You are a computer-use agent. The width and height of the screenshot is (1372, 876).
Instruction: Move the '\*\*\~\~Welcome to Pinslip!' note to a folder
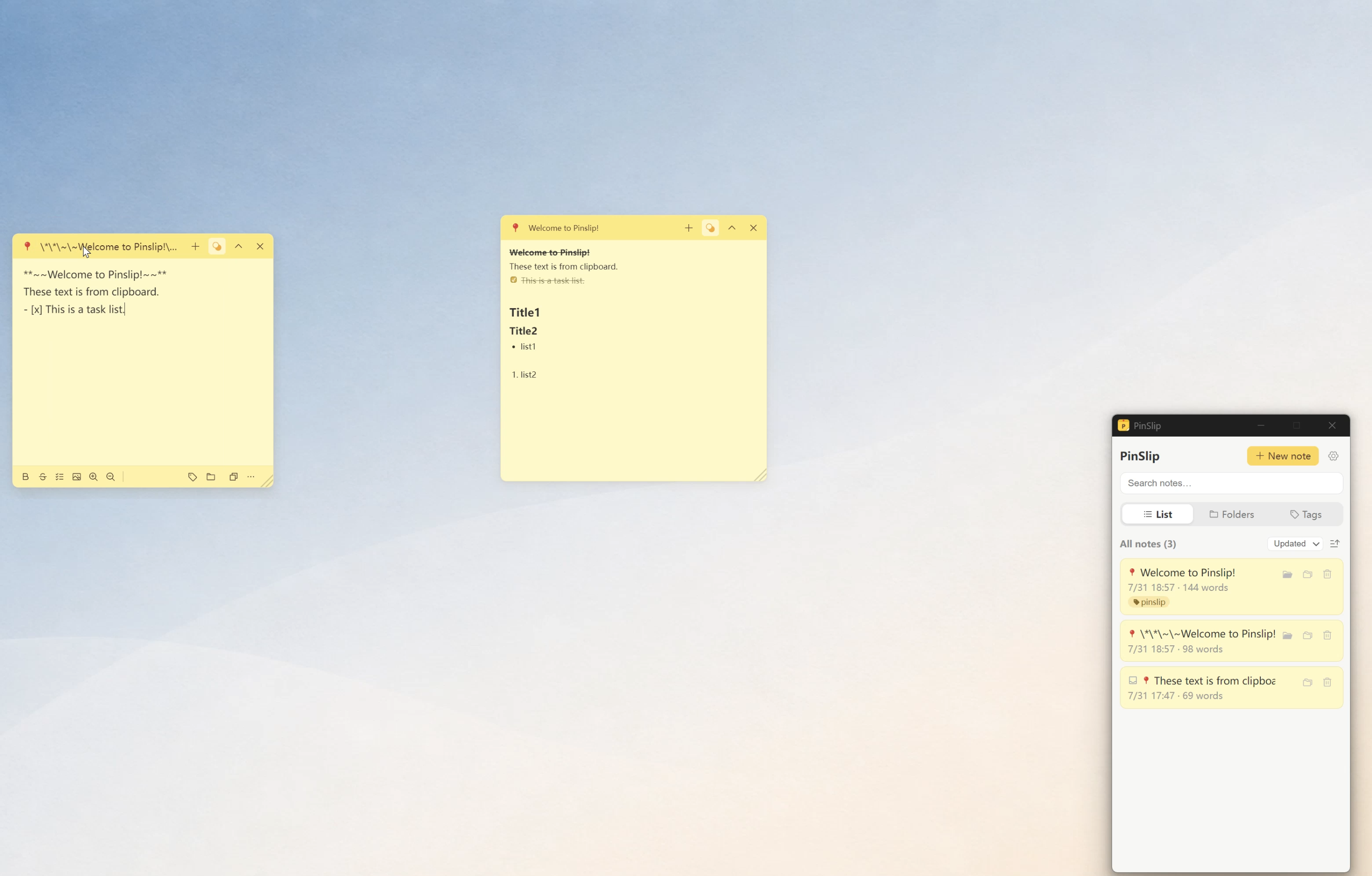[x=1308, y=635]
